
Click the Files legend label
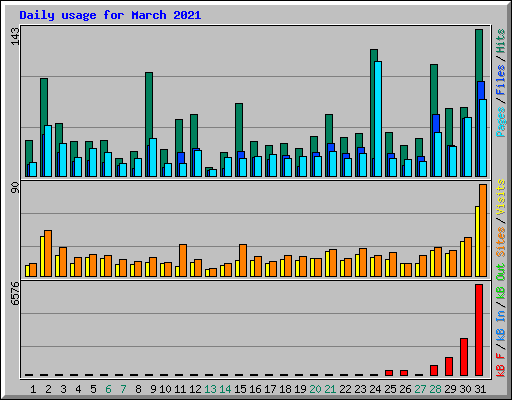click(501, 79)
